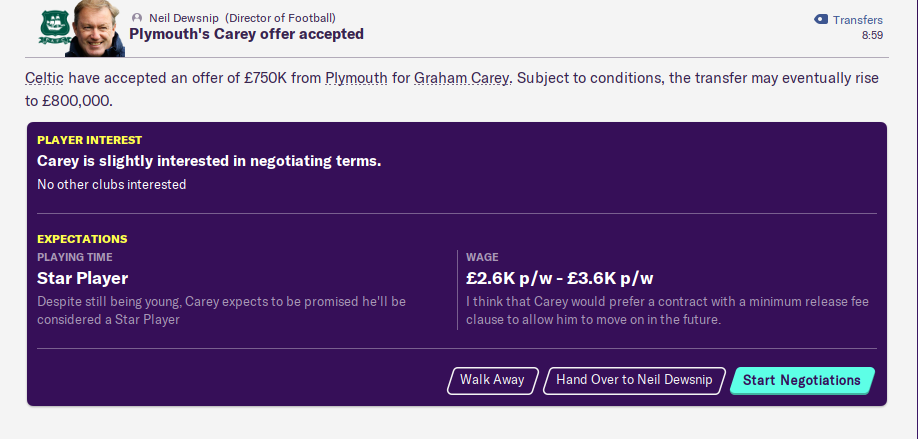Screen dimensions: 918x439
Task: Click the Transfers tag icon
Action: [820, 19]
